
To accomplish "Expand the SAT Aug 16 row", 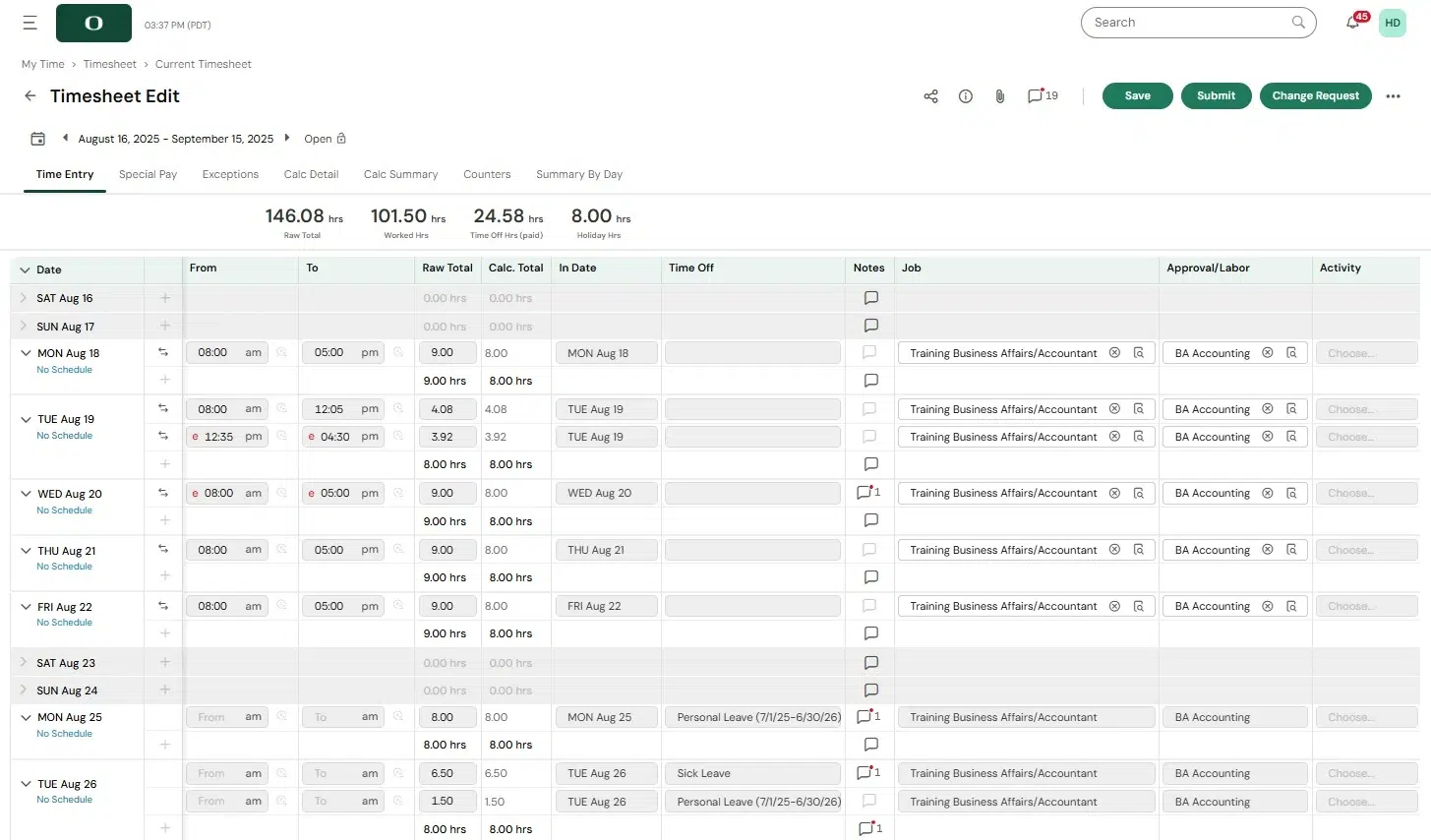I will point(24,298).
